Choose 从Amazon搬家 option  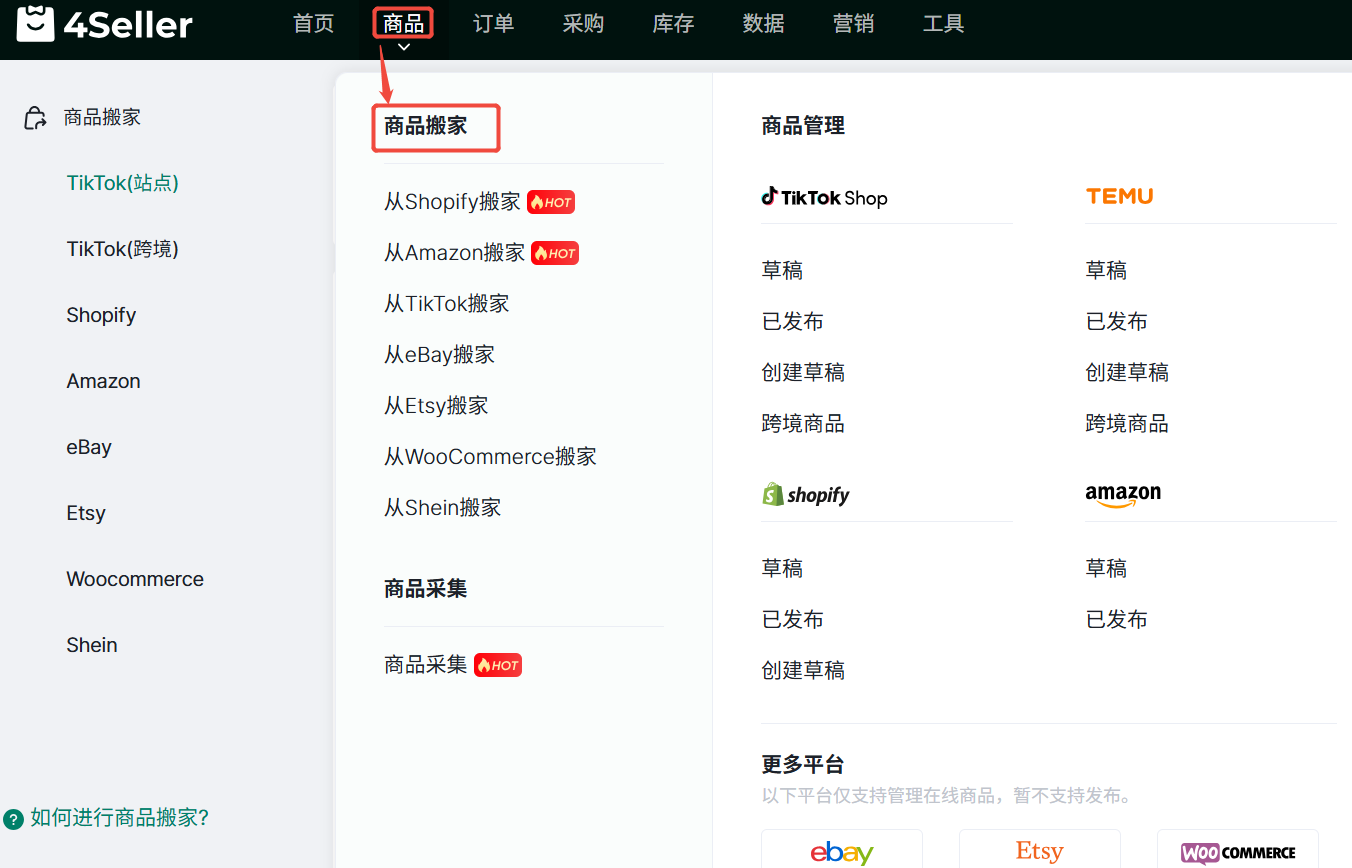tap(454, 253)
